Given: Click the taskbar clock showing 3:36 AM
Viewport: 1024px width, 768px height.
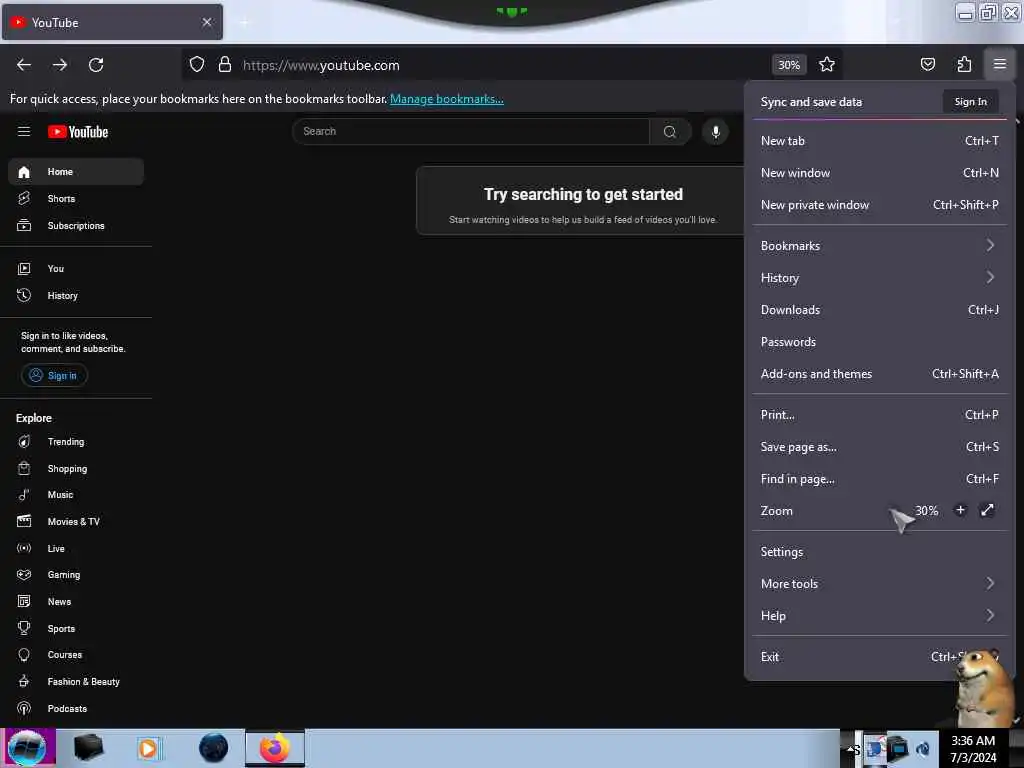Looking at the screenshot, I should [973, 748].
